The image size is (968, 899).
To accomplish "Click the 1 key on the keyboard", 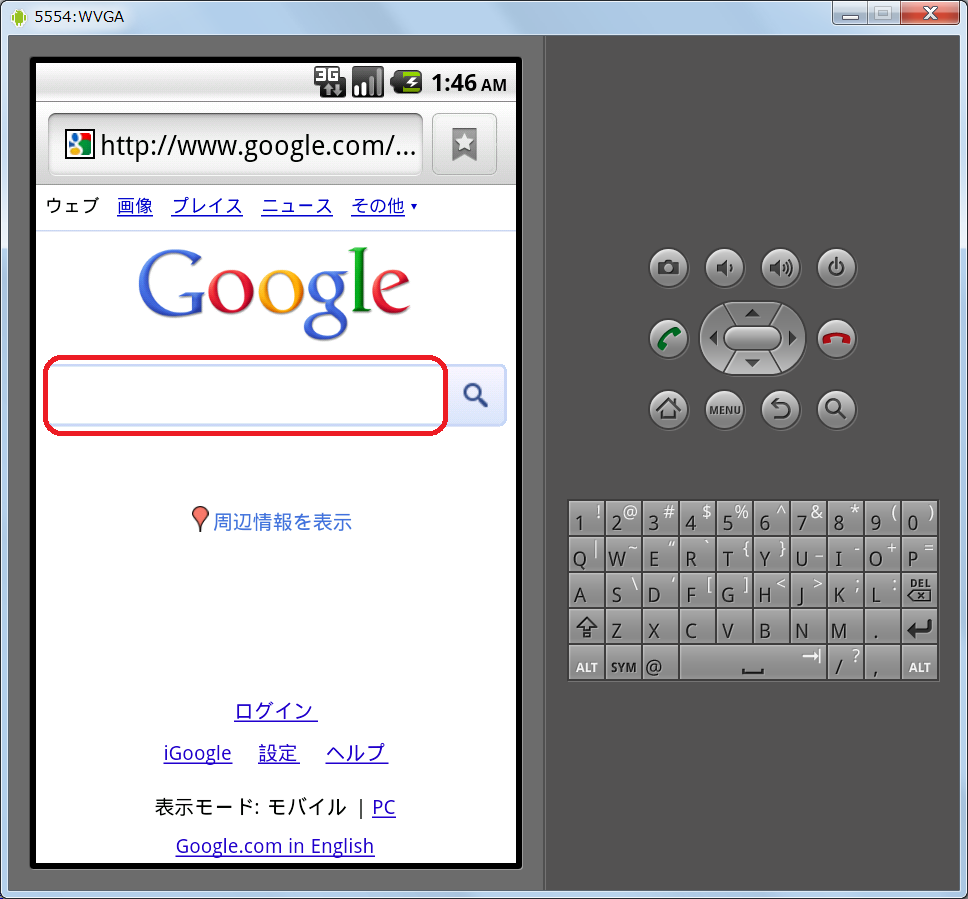I will click(x=586, y=519).
